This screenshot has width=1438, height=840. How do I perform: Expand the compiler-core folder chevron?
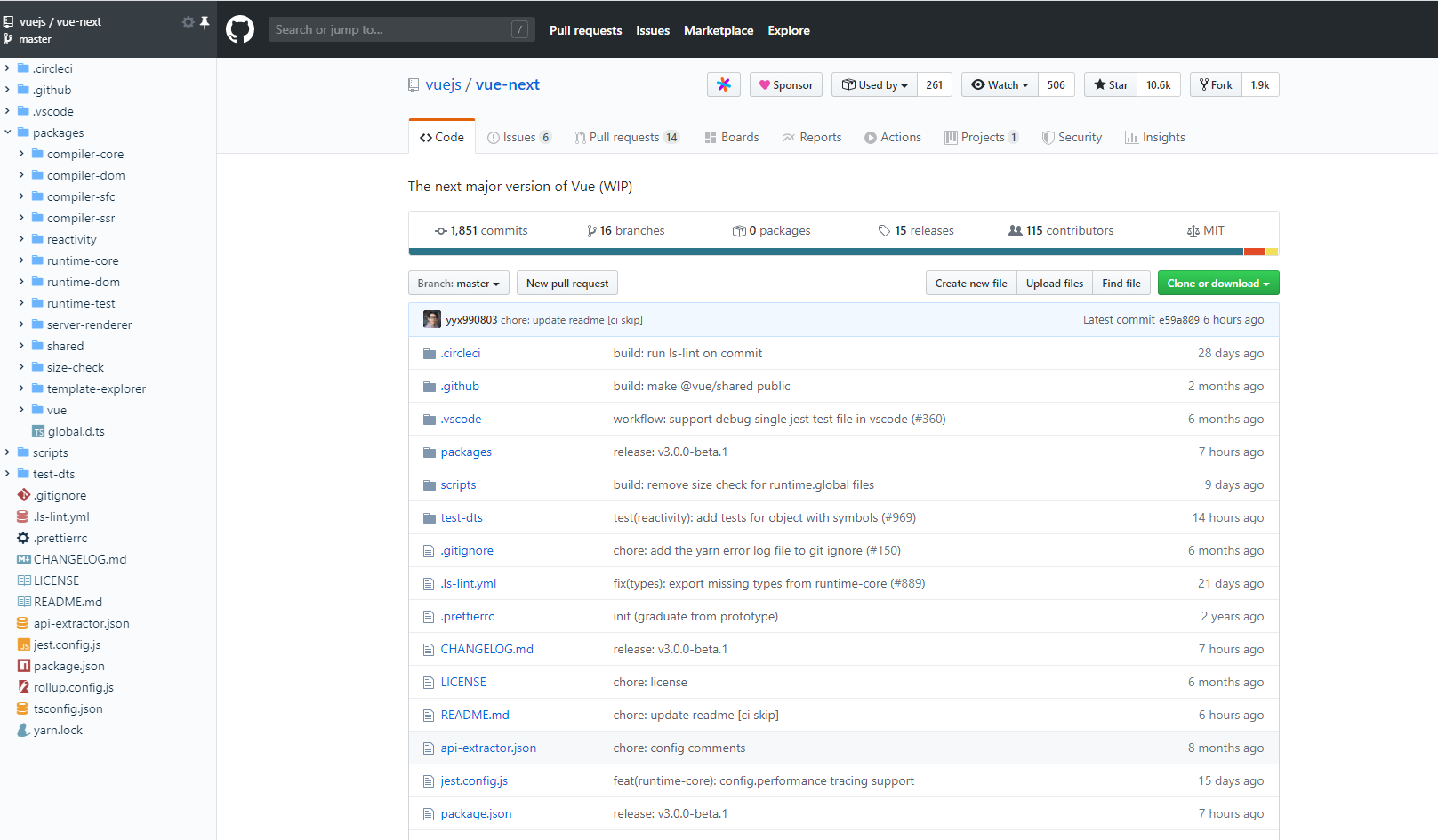22,154
